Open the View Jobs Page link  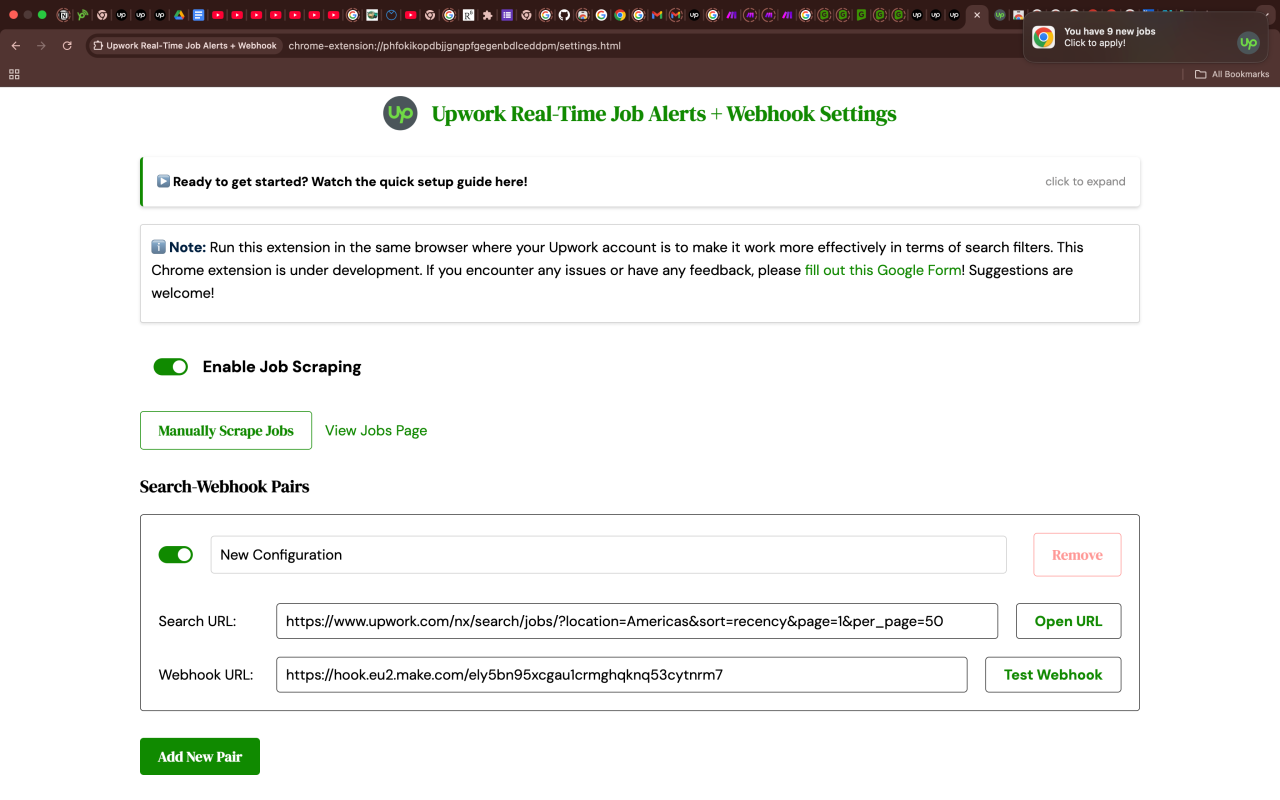point(376,431)
